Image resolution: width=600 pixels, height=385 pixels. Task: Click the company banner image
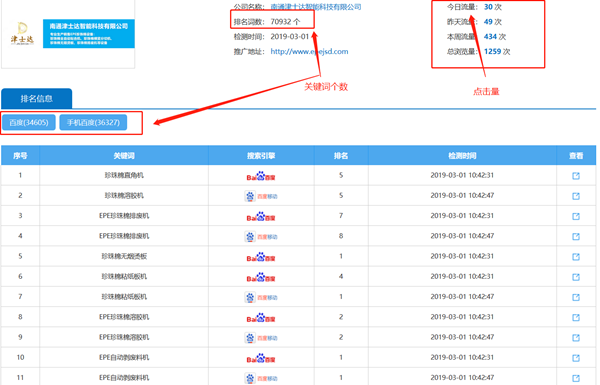tap(89, 34)
